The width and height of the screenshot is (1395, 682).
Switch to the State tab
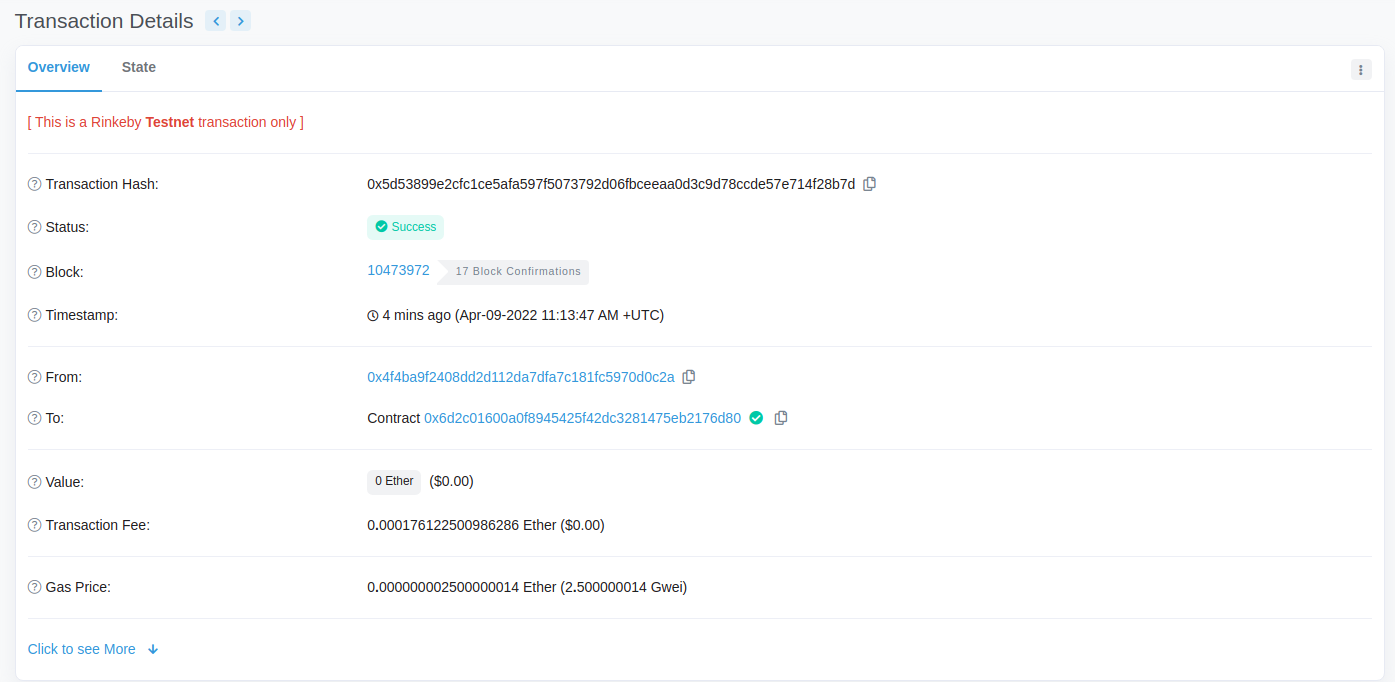click(x=138, y=67)
